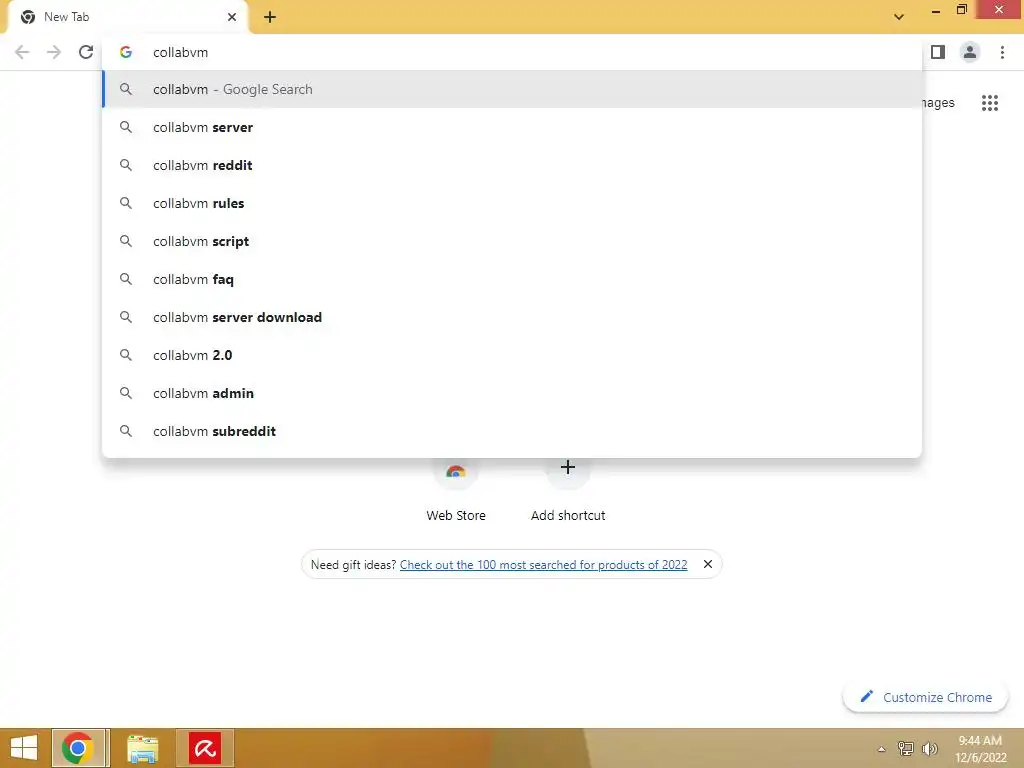Select the New Tab browser tab
The image size is (1024, 768).
(x=127, y=18)
